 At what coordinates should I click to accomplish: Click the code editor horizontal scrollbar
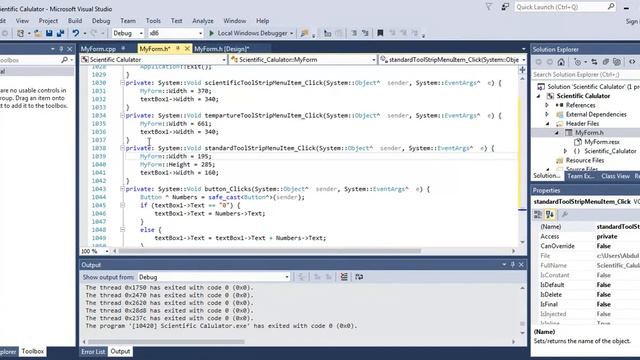click(x=269, y=251)
